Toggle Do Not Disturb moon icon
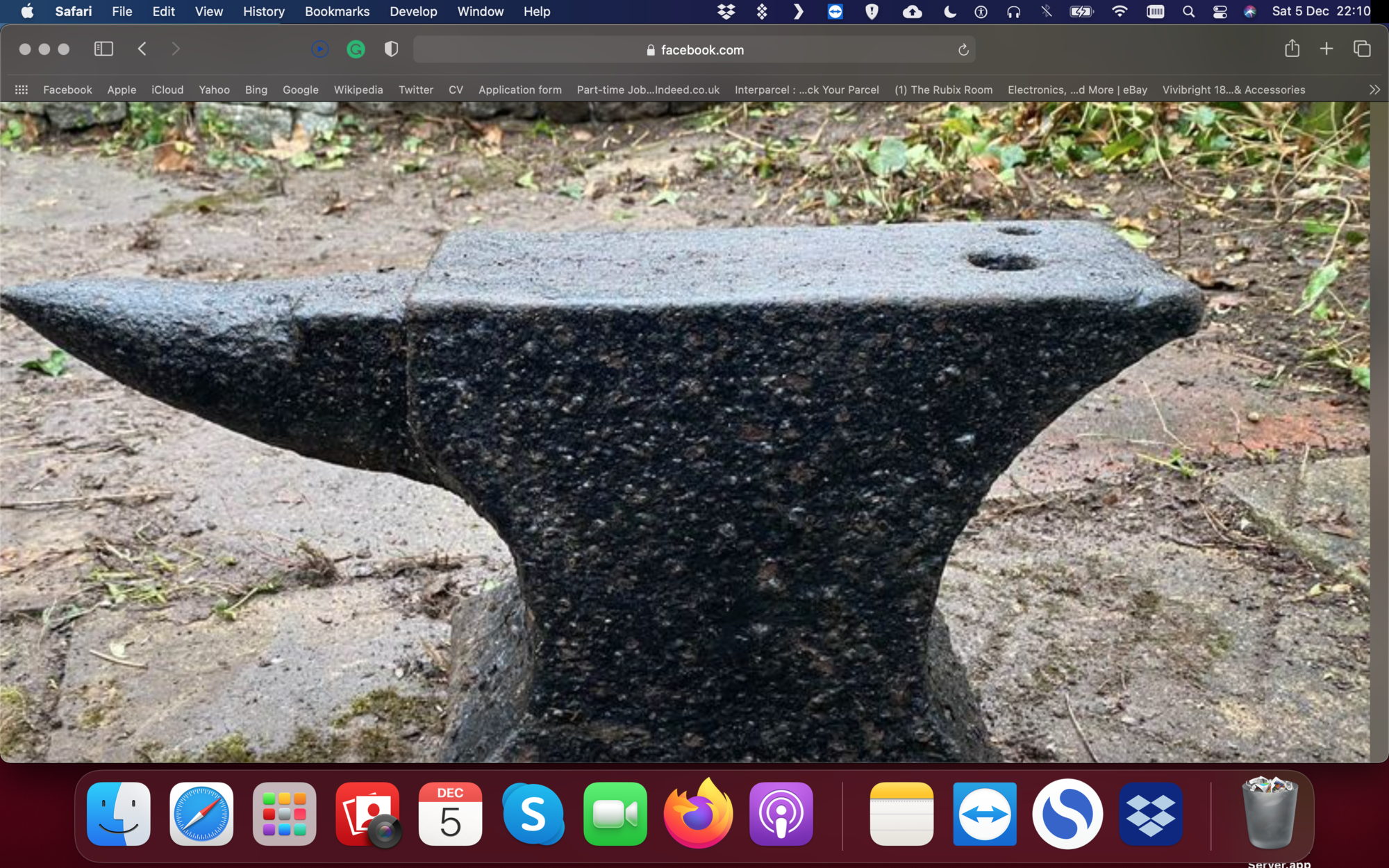Viewport: 1389px width, 868px height. tap(949, 11)
